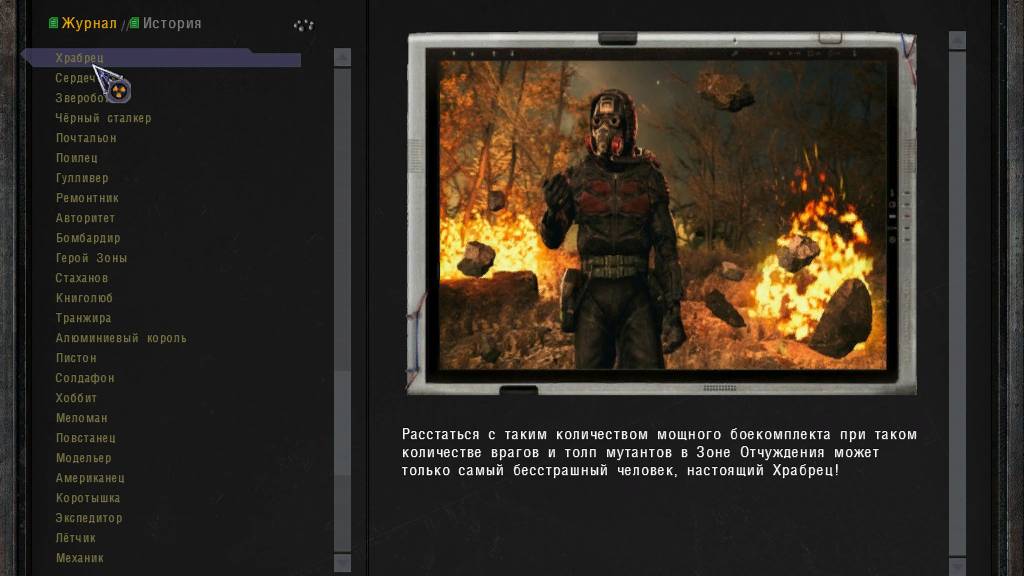This screenshot has height=576, width=1024.
Task: Select the Ремонтник entry
Action: [87, 198]
